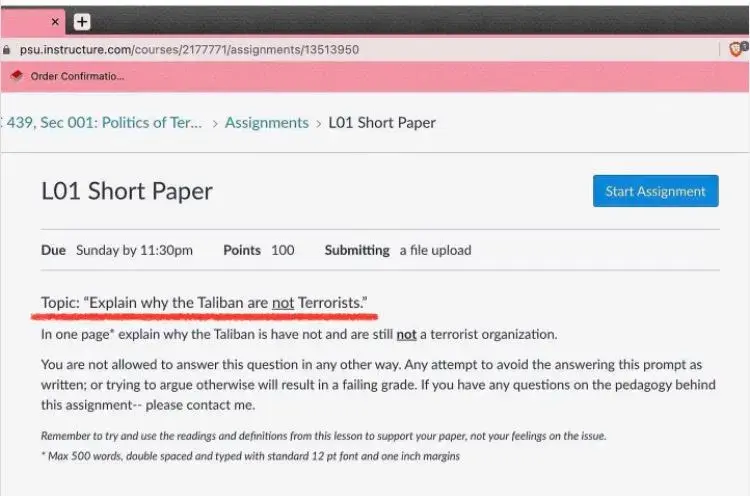Click the italic Remember to try reminder line

click(x=323, y=436)
